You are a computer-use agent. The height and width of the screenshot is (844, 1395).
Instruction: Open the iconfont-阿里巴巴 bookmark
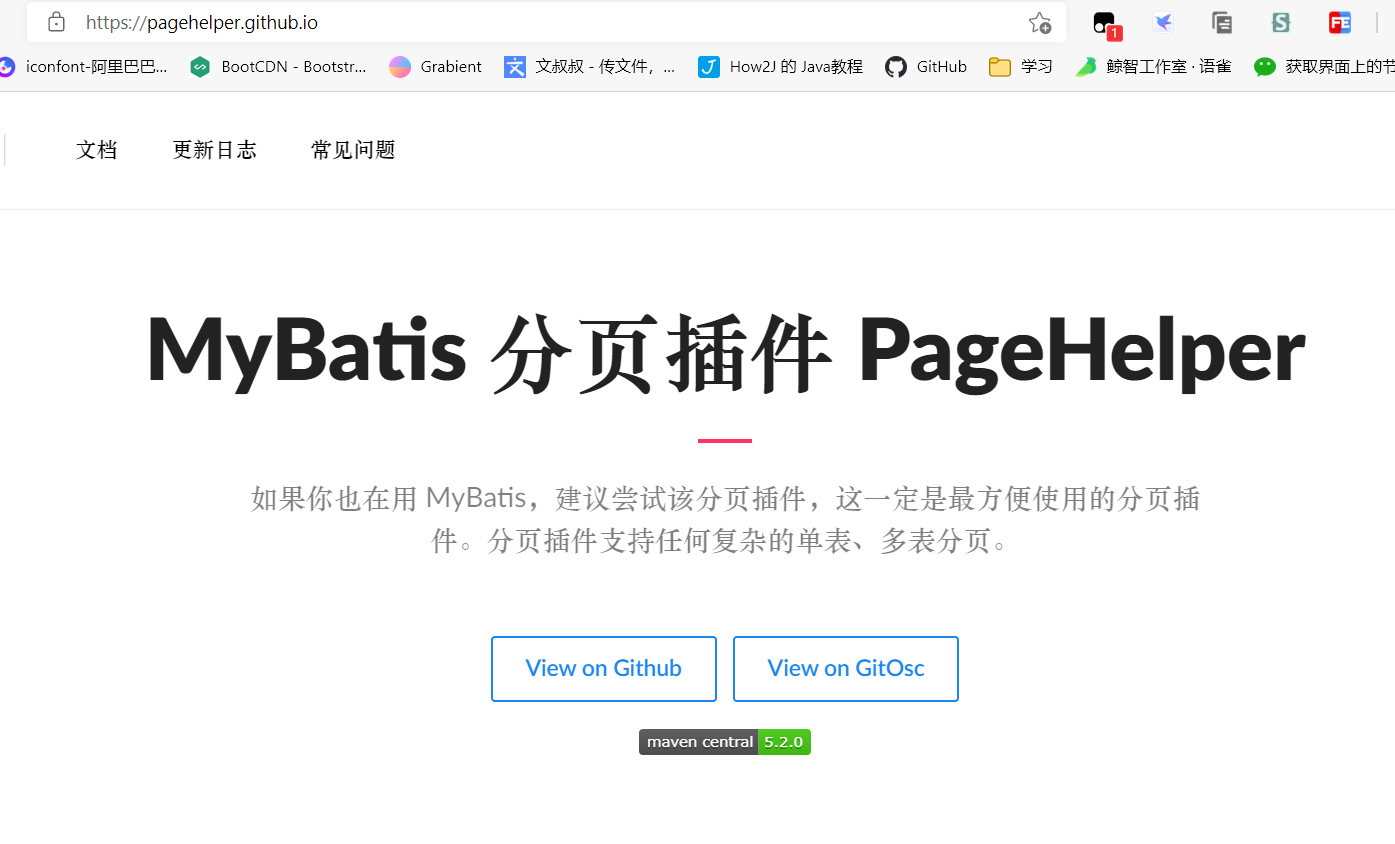click(x=84, y=67)
